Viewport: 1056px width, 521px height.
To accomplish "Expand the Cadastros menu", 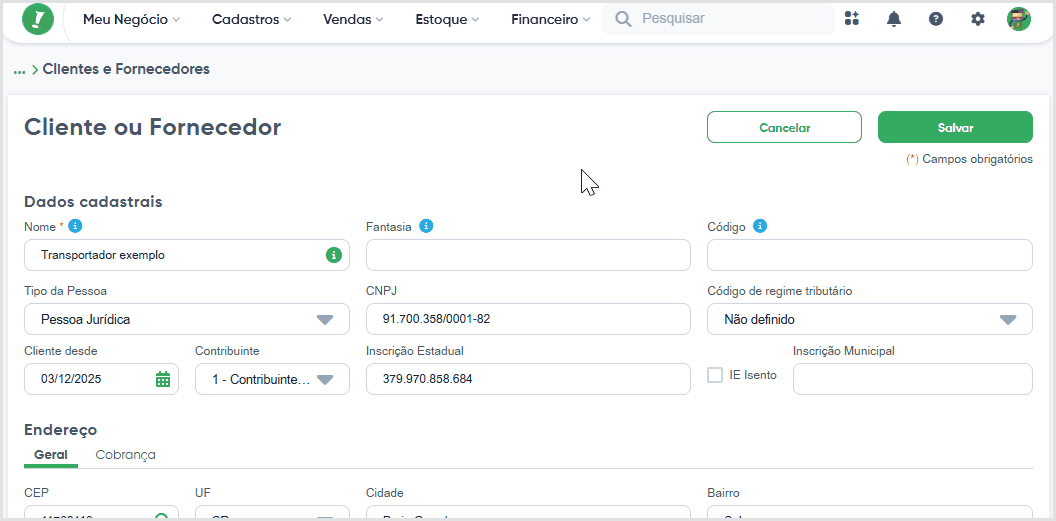I will tap(251, 20).
